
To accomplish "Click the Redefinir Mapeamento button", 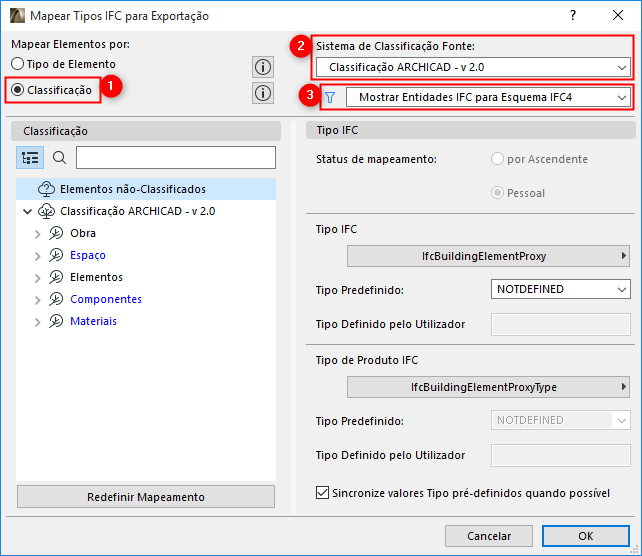I will (146, 497).
